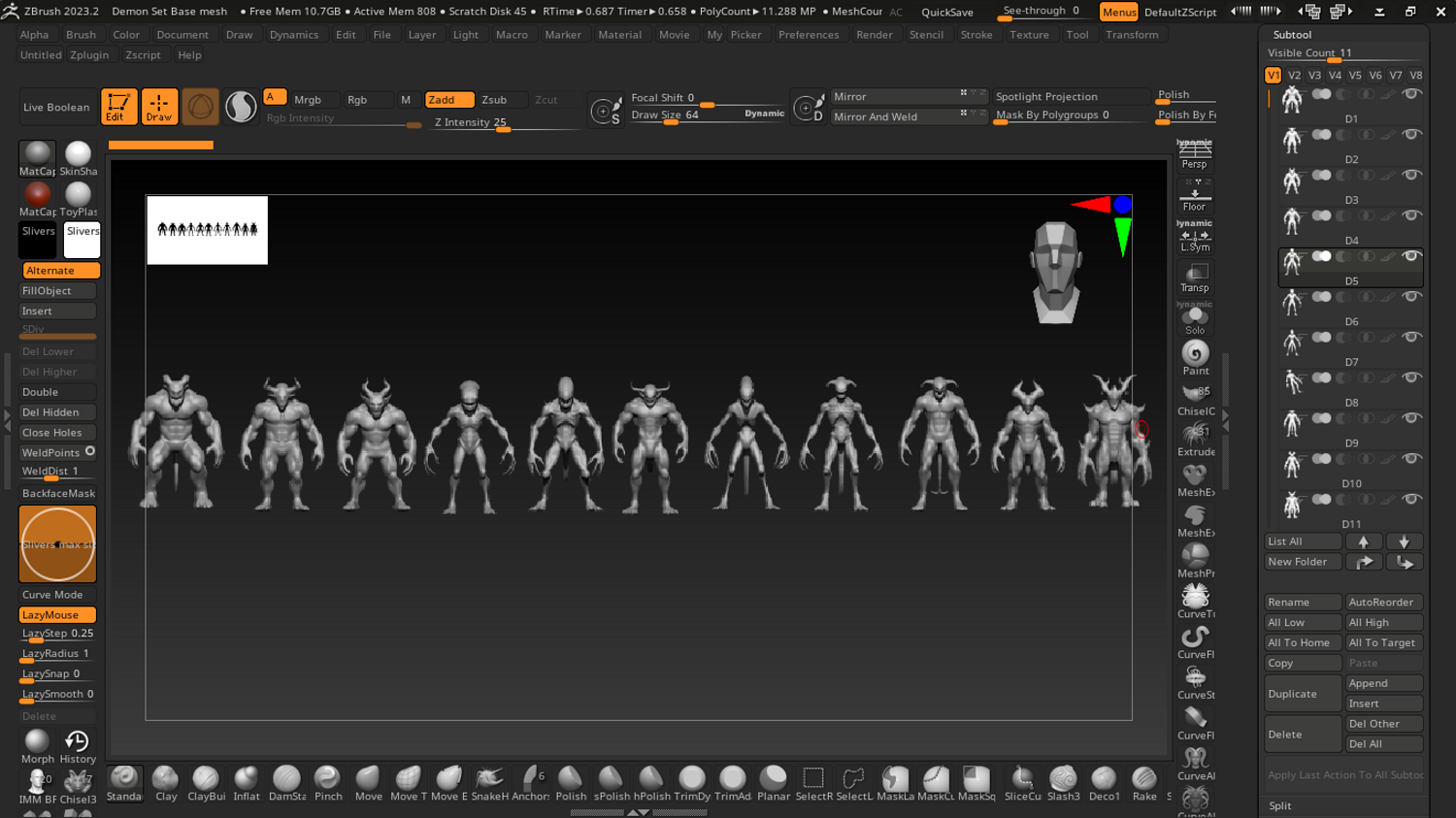Click the AutoReorder button
Screen dimensions: 1456x818
pyautogui.click(x=1384, y=603)
